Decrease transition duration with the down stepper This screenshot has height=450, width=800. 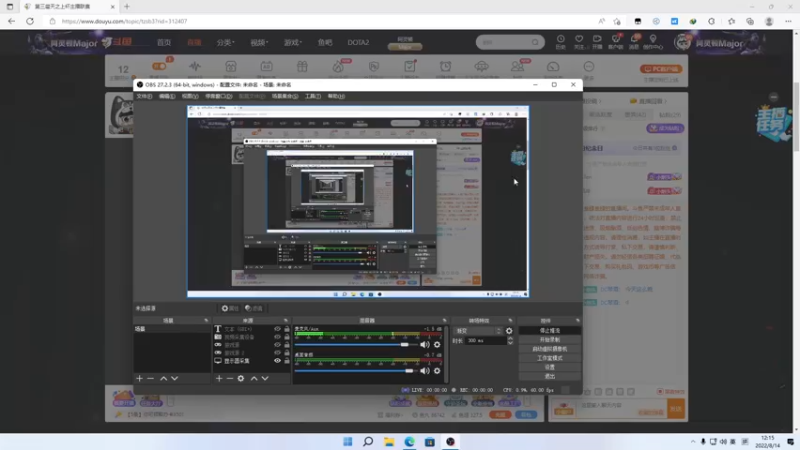tap(510, 343)
